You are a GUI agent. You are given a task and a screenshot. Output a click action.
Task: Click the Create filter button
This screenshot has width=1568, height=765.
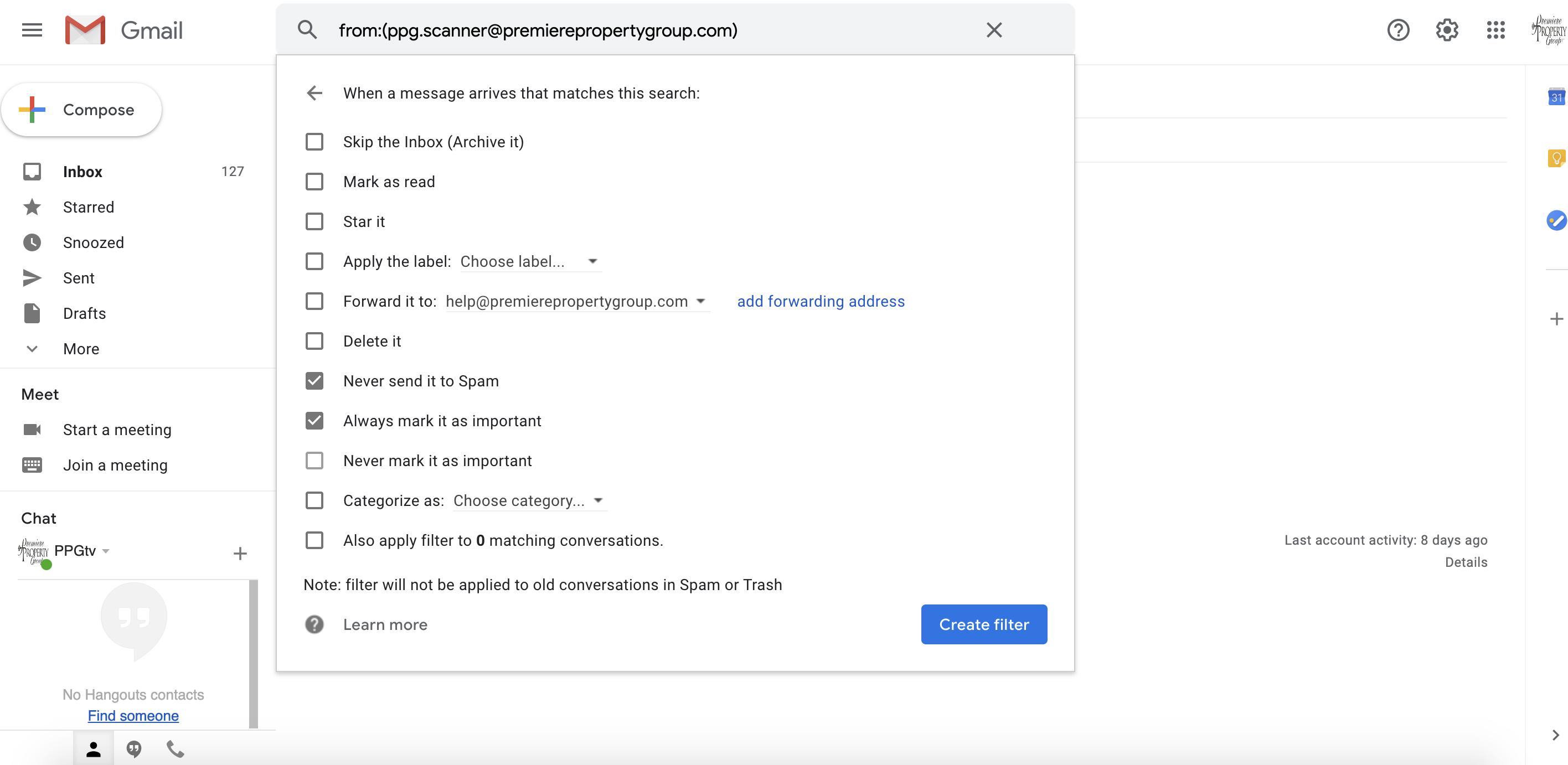click(984, 624)
